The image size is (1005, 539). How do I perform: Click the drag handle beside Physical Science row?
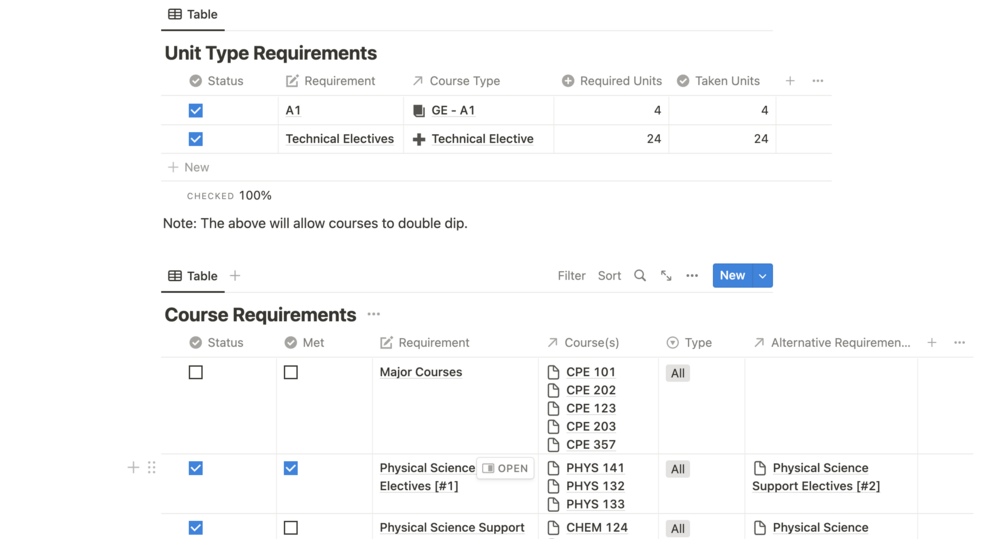pyautogui.click(x=152, y=467)
